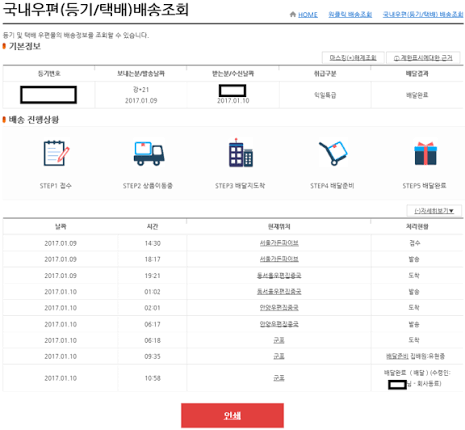The height and width of the screenshot is (430, 465).
Task: Click the 06:17 time cell
Action: pos(152,324)
